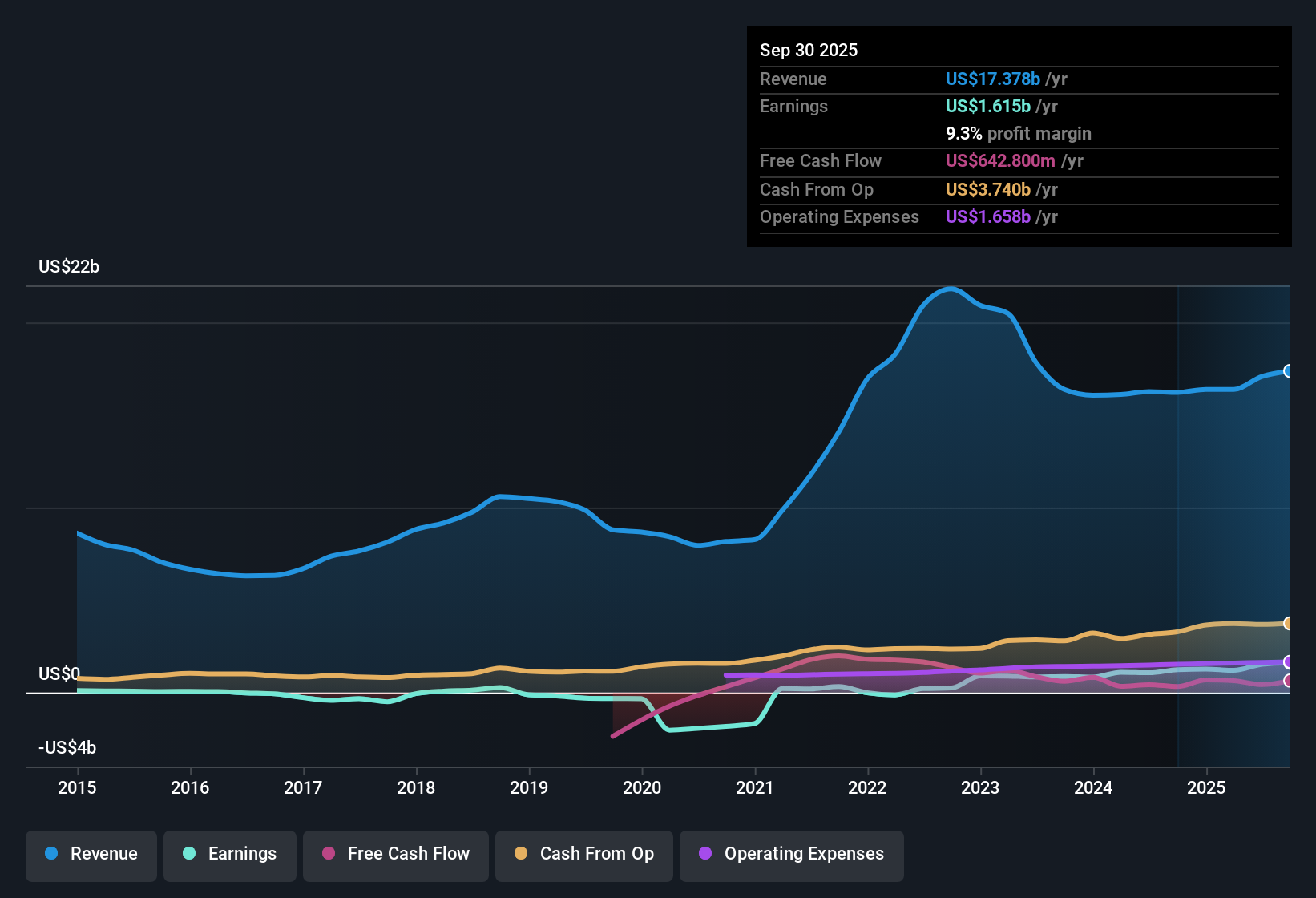Click the orange Cash From Op legend dot

pyautogui.click(x=521, y=854)
